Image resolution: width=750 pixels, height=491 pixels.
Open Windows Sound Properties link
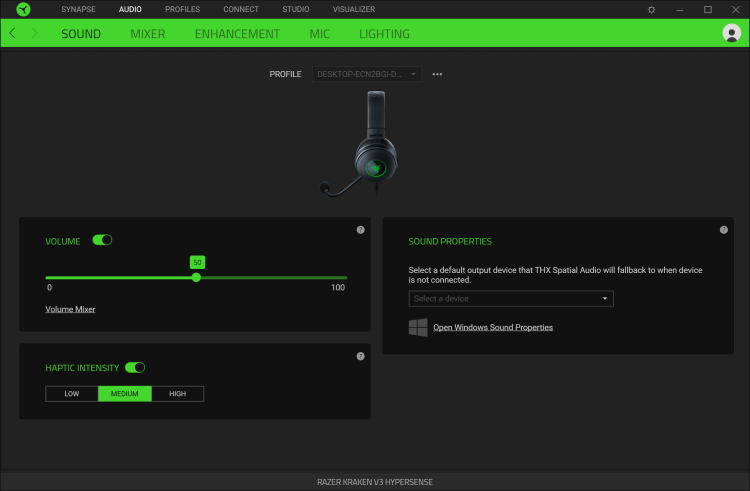click(493, 327)
